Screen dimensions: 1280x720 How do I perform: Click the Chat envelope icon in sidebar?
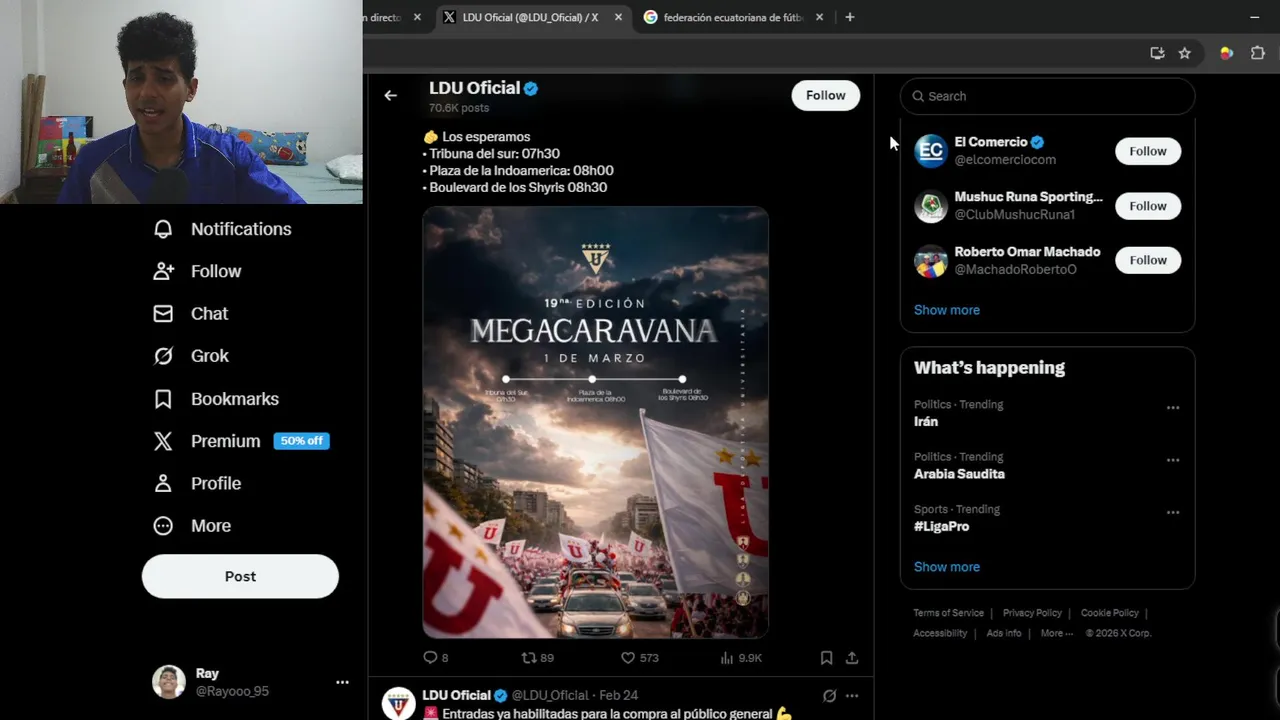[163, 314]
